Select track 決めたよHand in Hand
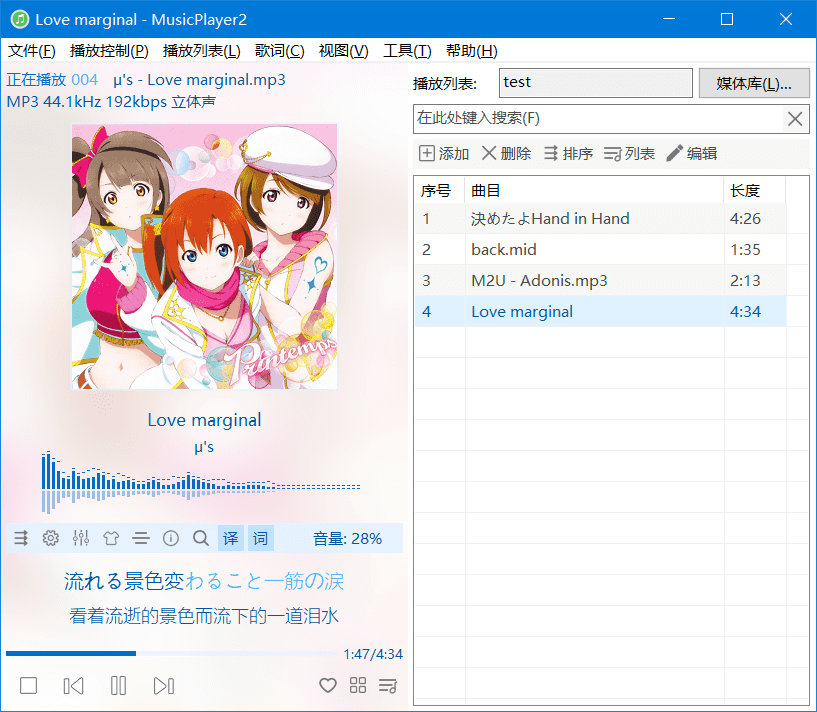 click(x=600, y=218)
